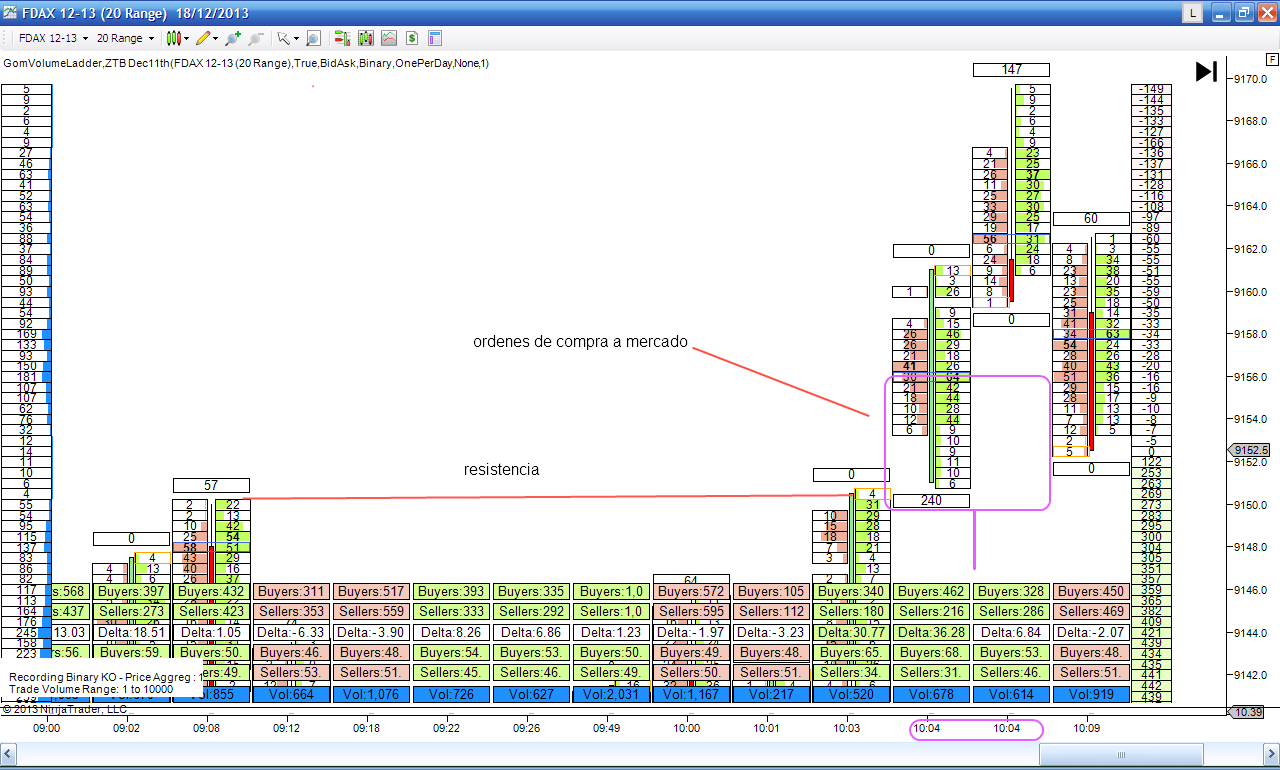The image size is (1280, 770).
Task: Click the zoom in magnifier icon
Action: [232, 38]
